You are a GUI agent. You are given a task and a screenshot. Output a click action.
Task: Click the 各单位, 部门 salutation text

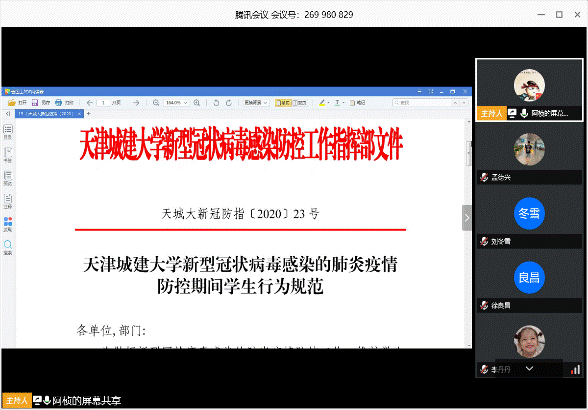click(111, 330)
